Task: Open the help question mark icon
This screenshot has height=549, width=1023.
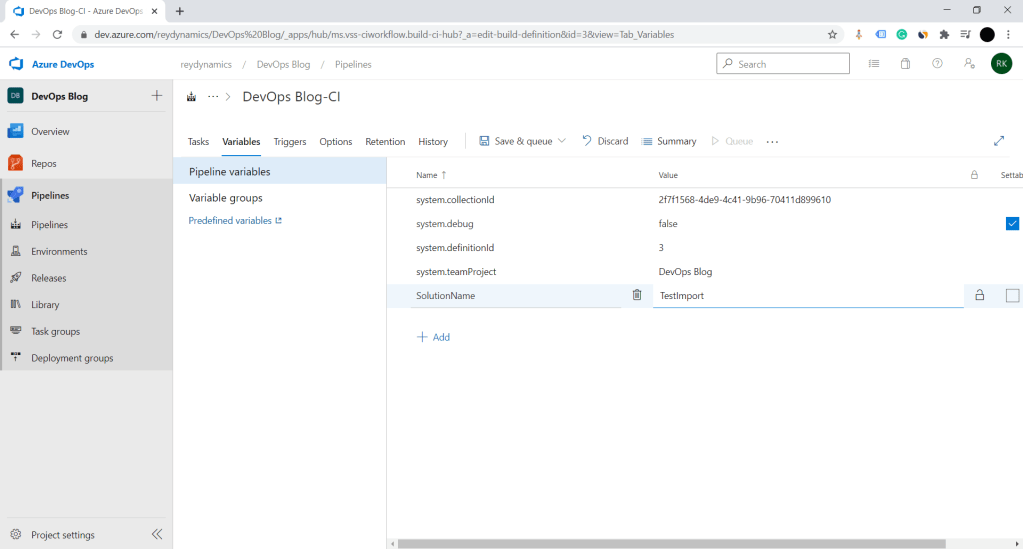Action: click(x=937, y=64)
